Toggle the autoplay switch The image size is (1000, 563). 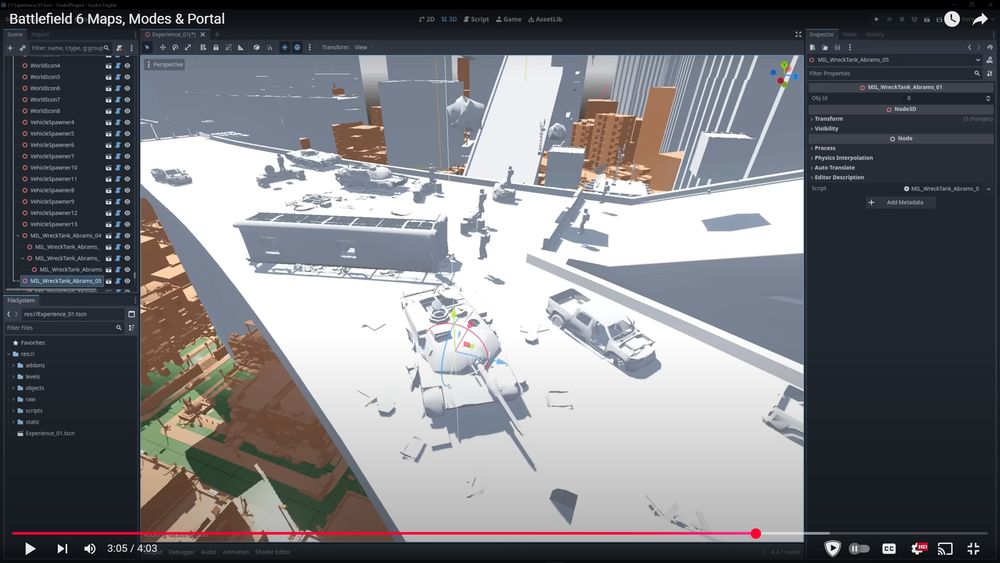pos(859,548)
